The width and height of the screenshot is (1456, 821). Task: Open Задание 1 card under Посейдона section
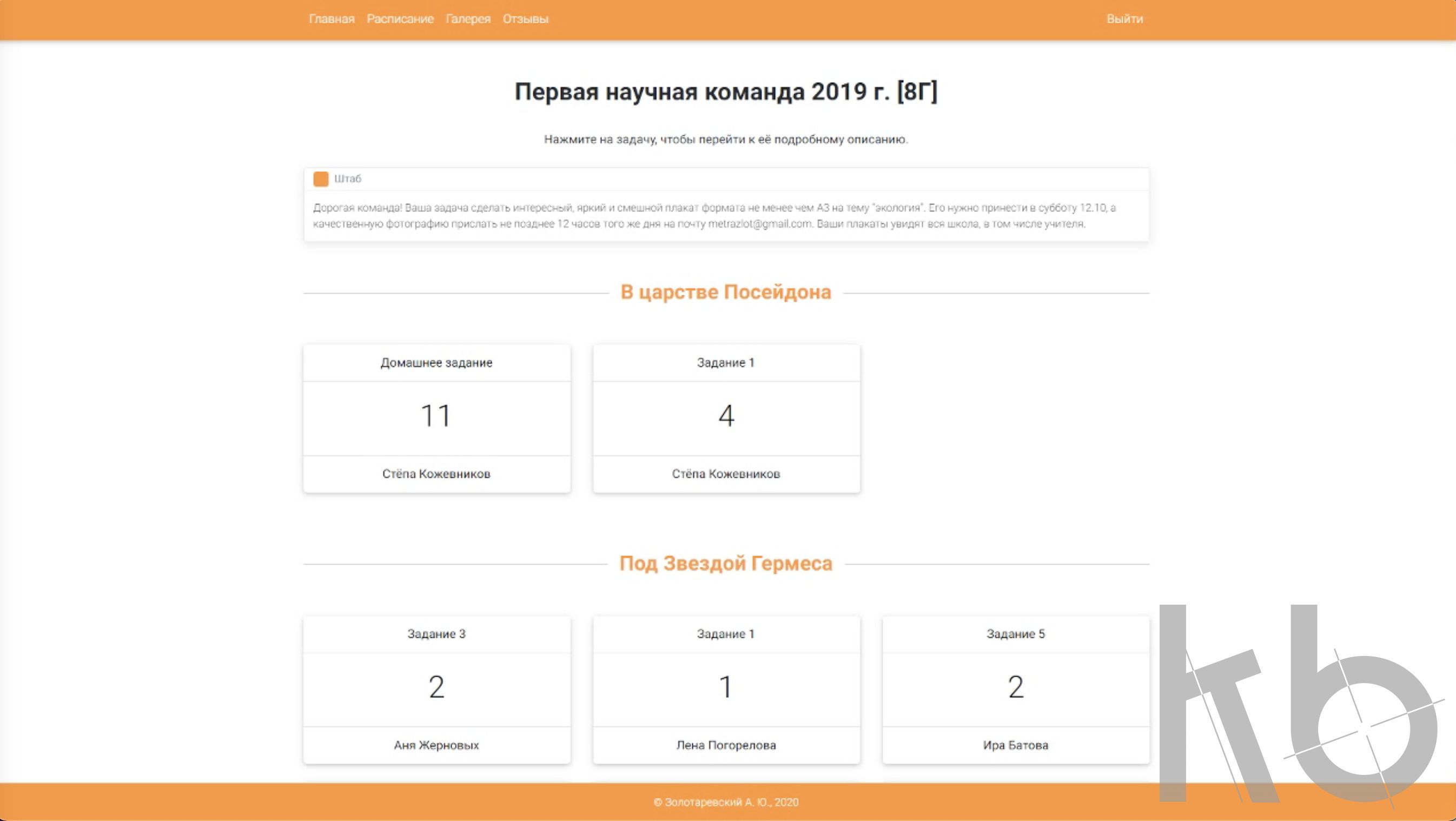coord(726,363)
